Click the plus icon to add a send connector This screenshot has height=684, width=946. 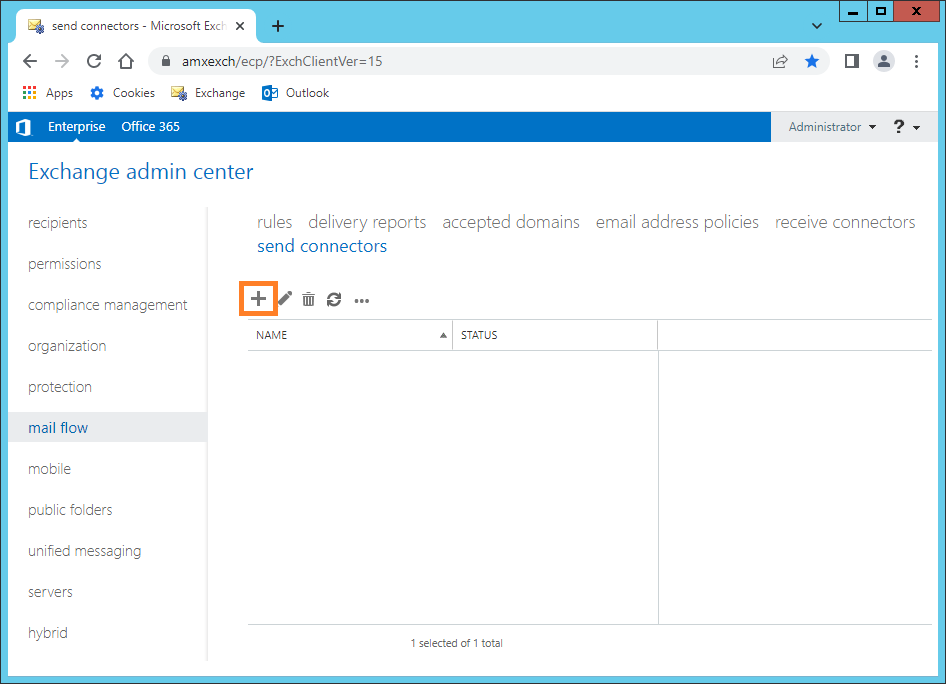point(258,299)
